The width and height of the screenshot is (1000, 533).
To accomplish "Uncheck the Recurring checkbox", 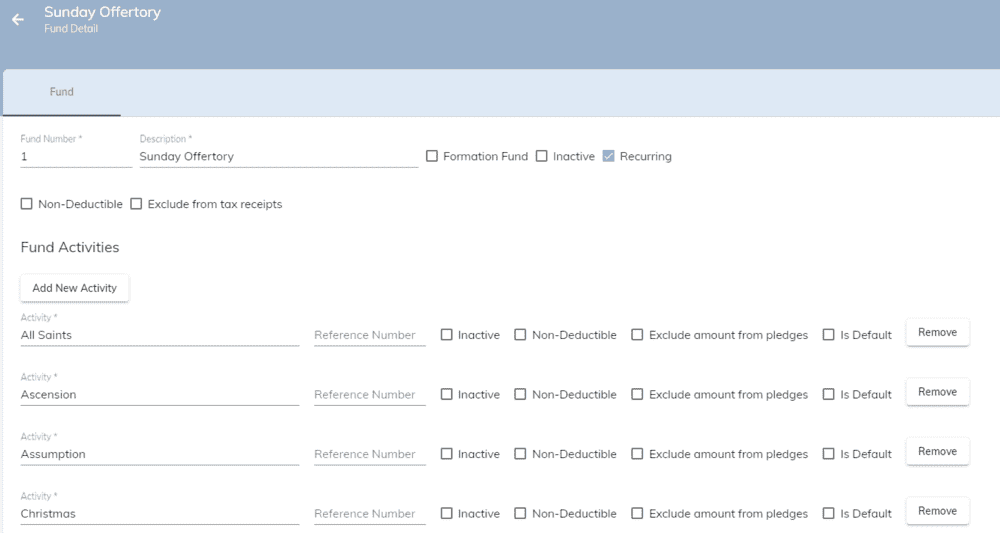I will [x=608, y=156].
